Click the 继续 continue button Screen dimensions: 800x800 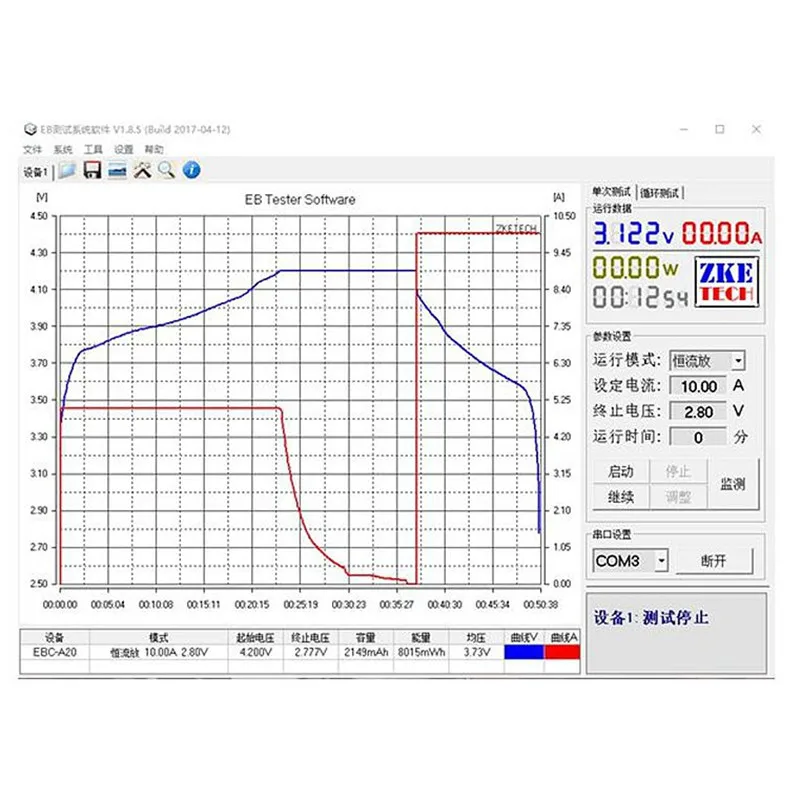pyautogui.click(x=621, y=496)
